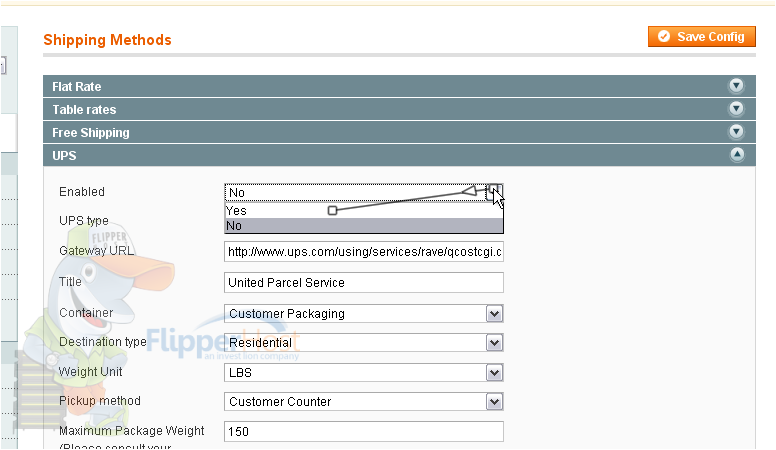
Task: Click the Enabled dropdown field showing No
Action: click(364, 193)
